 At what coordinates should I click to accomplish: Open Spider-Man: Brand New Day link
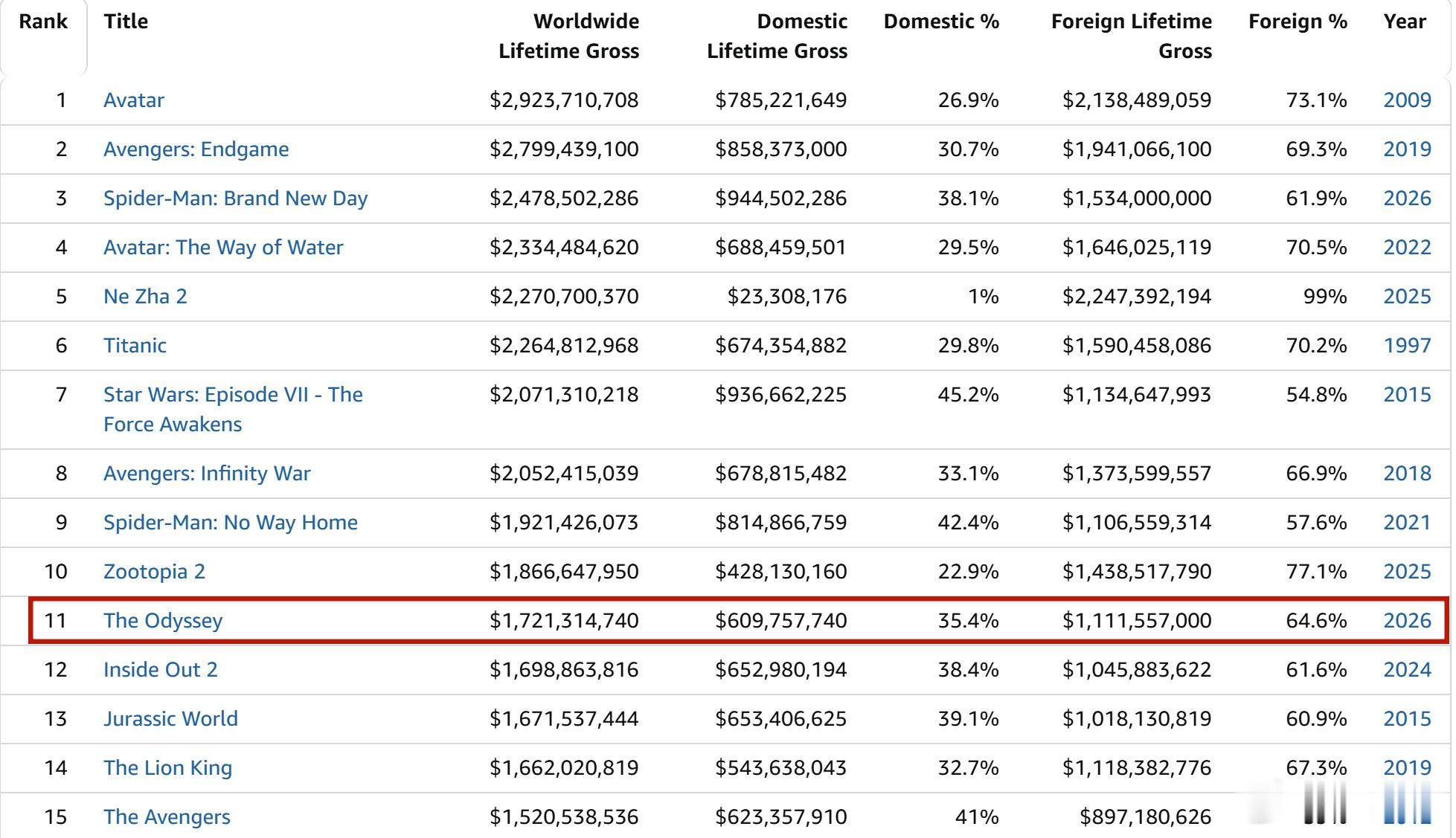point(236,198)
